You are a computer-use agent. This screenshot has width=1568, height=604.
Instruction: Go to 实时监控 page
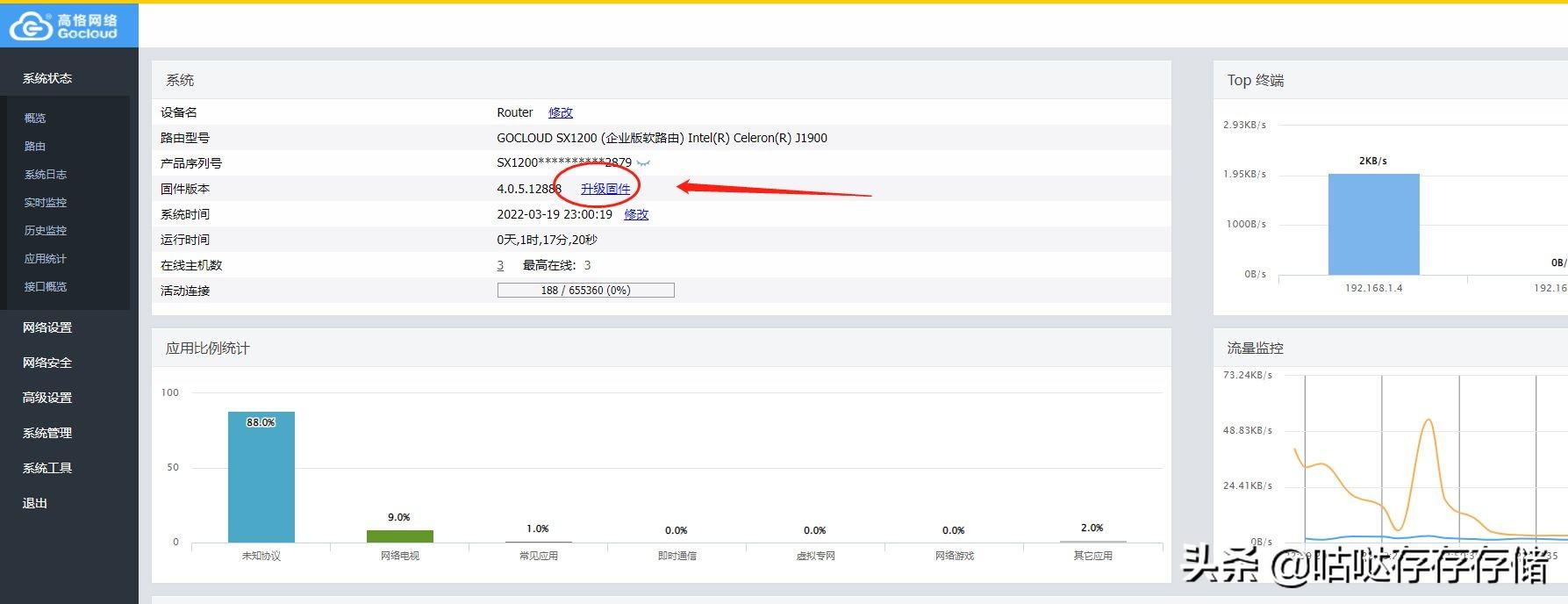click(x=46, y=202)
